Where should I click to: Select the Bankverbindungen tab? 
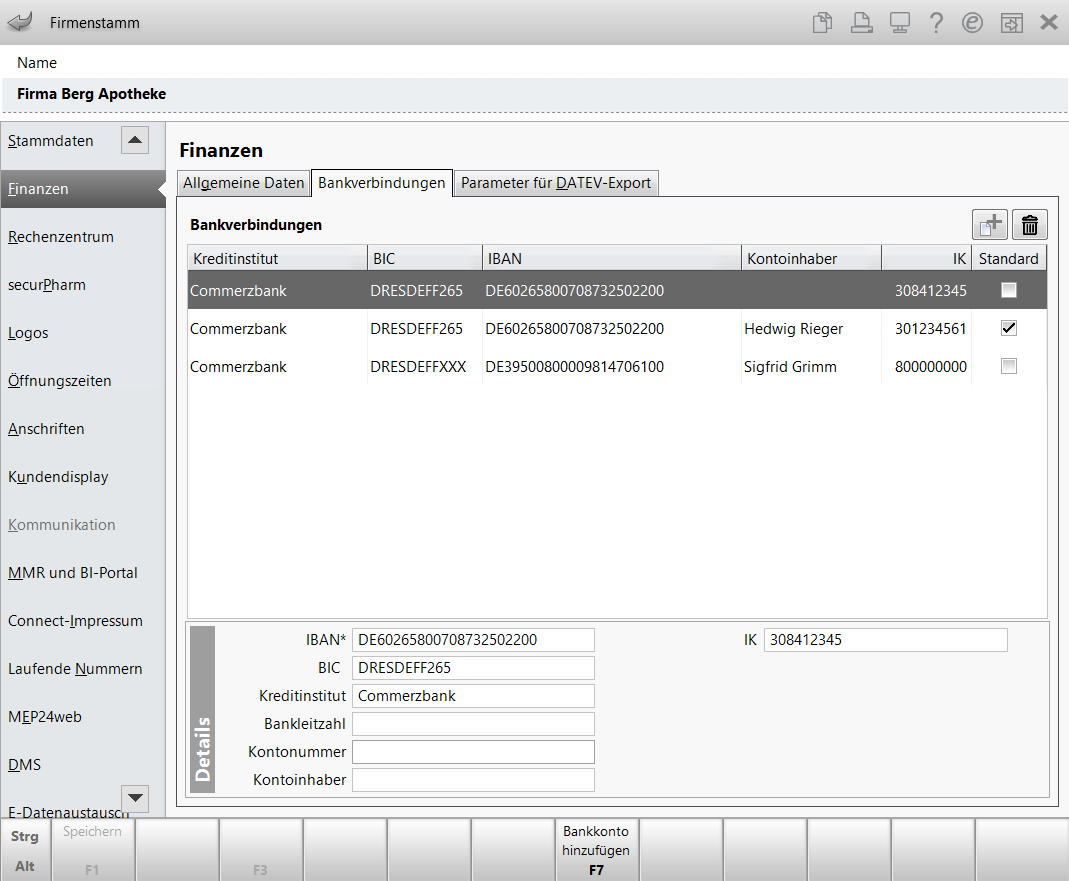[382, 183]
